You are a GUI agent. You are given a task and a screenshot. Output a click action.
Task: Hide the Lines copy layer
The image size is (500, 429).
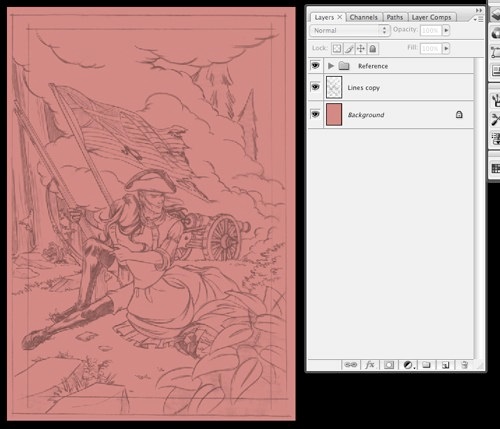[315, 87]
